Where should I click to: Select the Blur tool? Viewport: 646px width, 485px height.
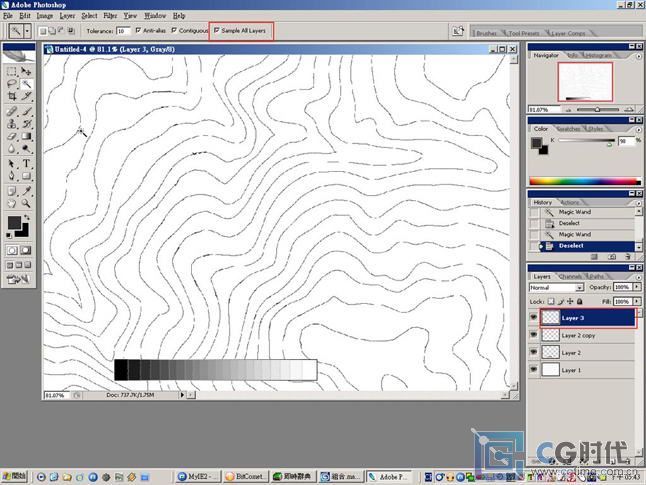pos(12,149)
